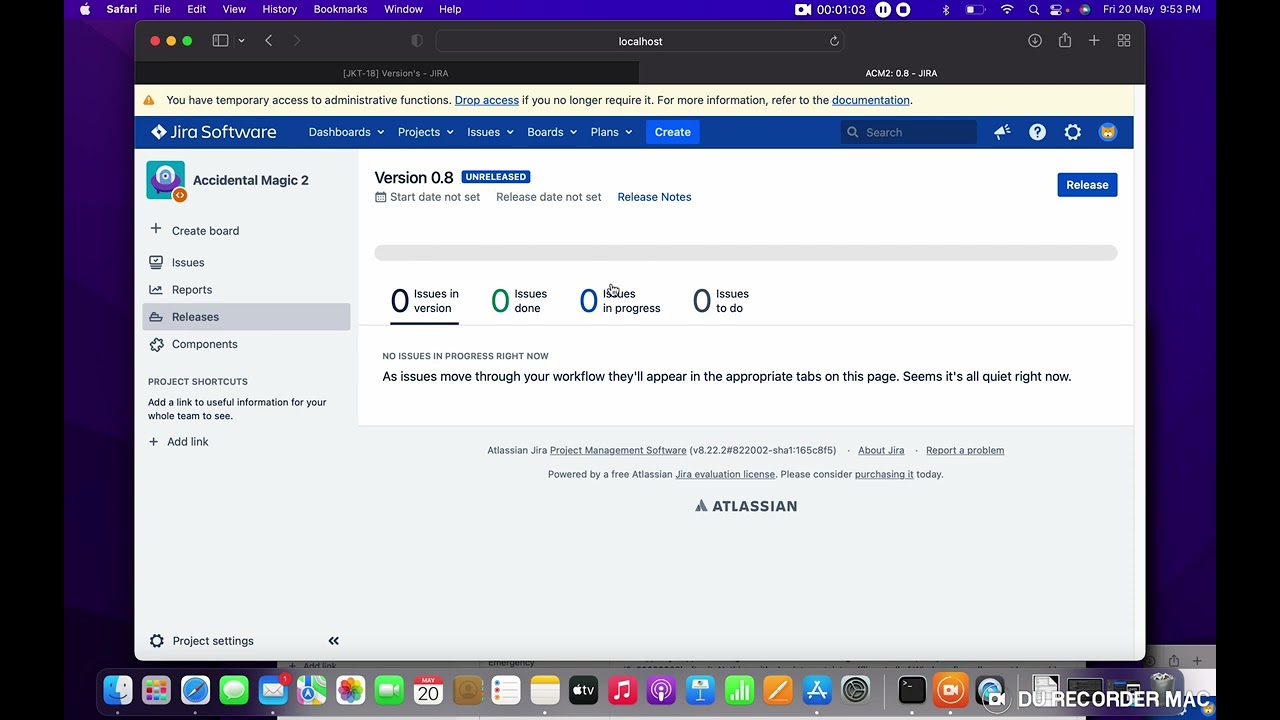The height and width of the screenshot is (720, 1280).
Task: Click the Release button for version 0.8
Action: pos(1087,185)
